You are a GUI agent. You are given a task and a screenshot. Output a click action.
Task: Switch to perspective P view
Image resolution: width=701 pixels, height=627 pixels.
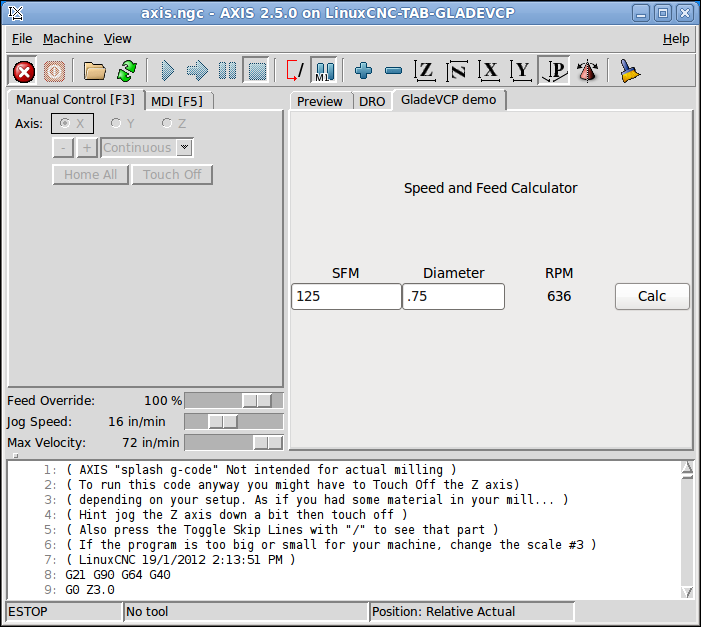point(553,71)
